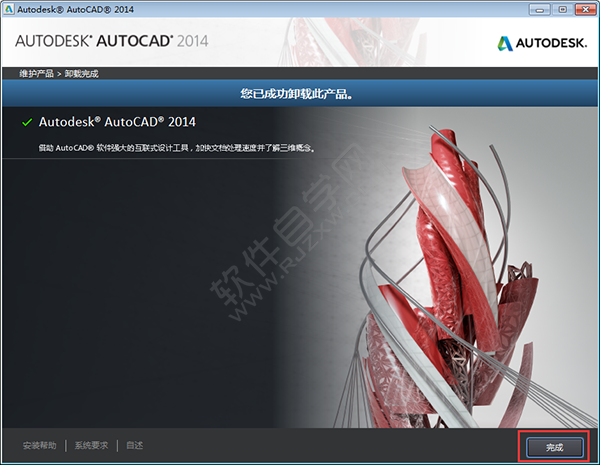This screenshot has height=465, width=600.
Task: Select the Autodesk AutoCAD 2014 product title
Action: click(117, 122)
